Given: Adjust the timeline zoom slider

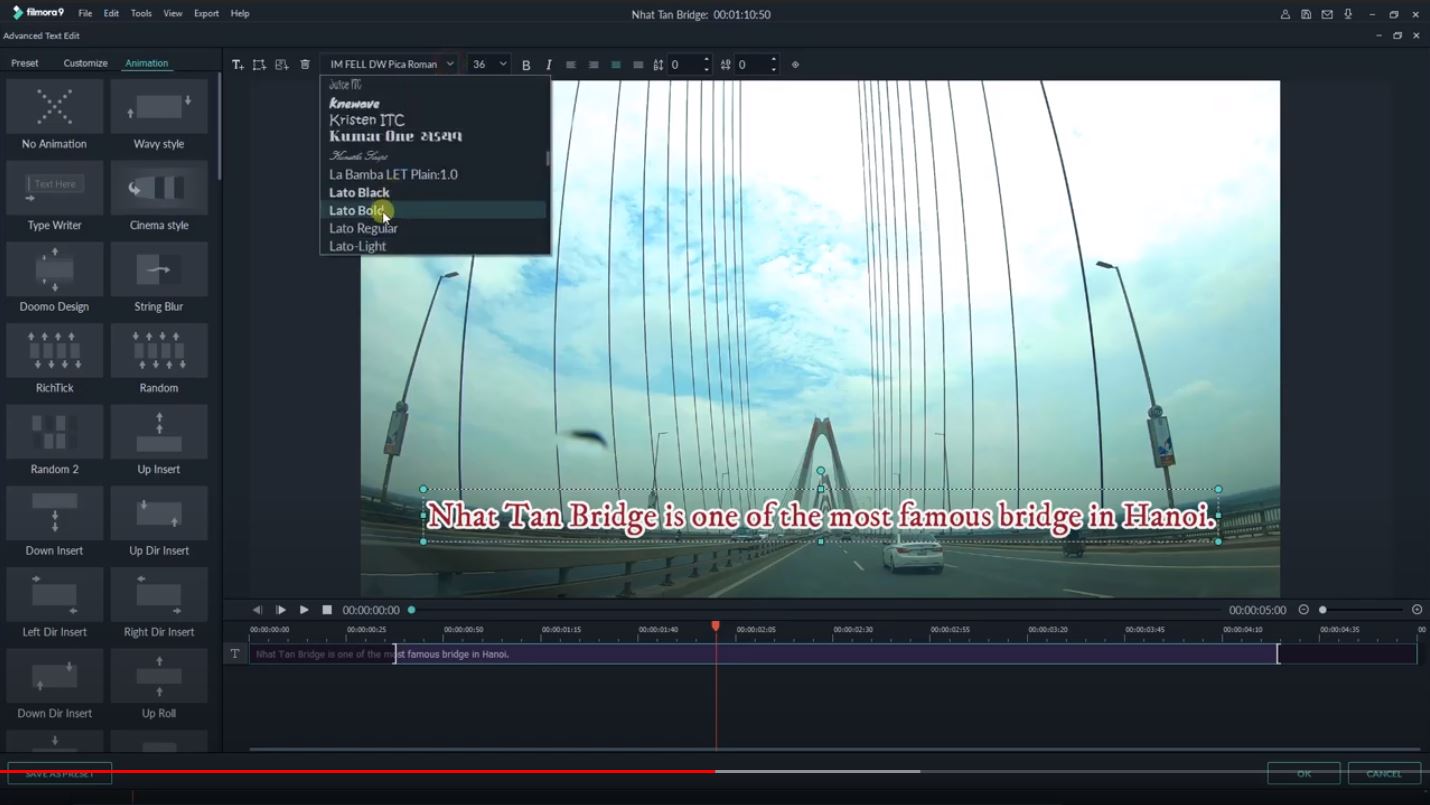Looking at the screenshot, I should 1325,609.
